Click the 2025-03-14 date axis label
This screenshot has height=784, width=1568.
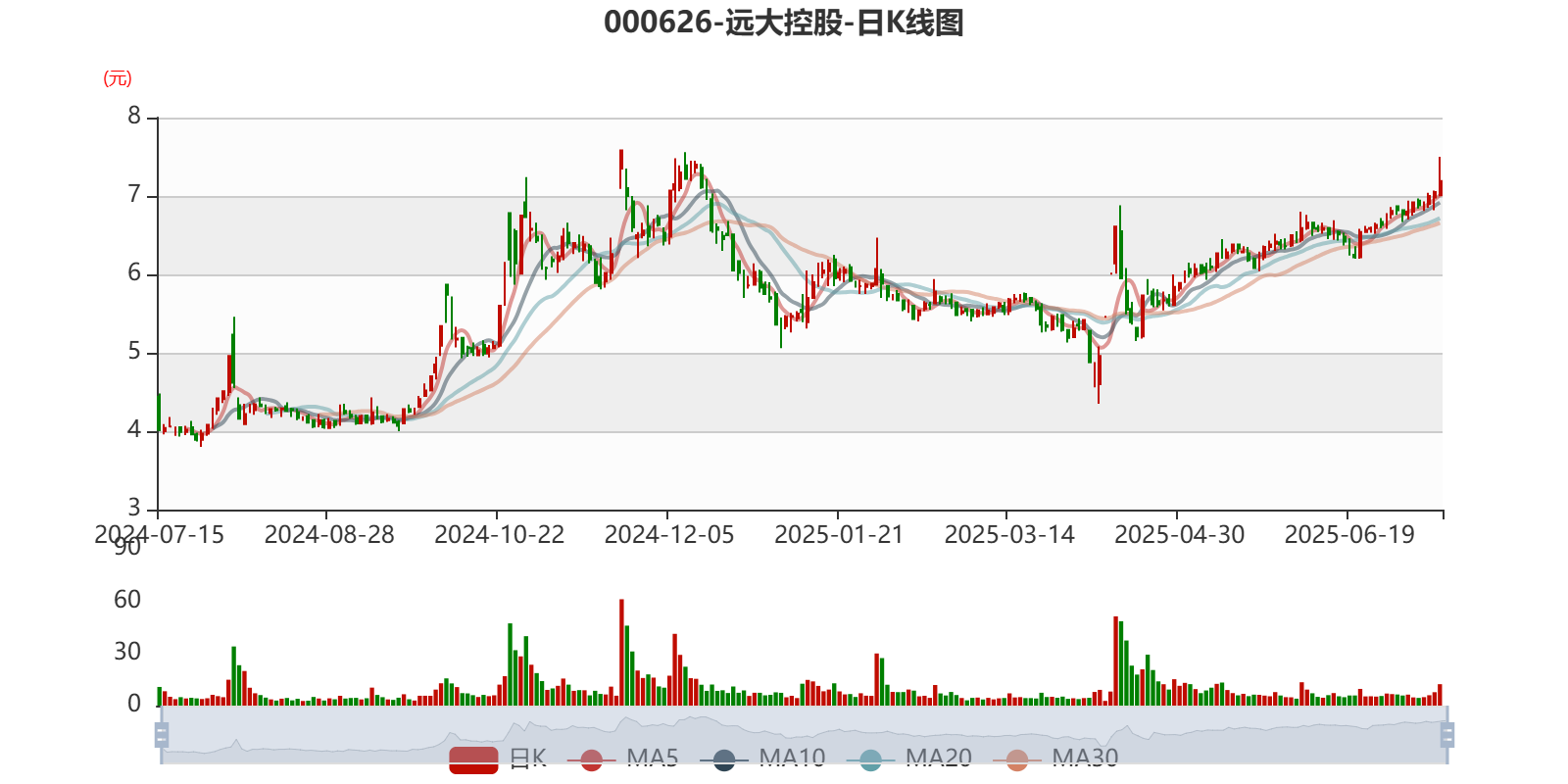1009,535
